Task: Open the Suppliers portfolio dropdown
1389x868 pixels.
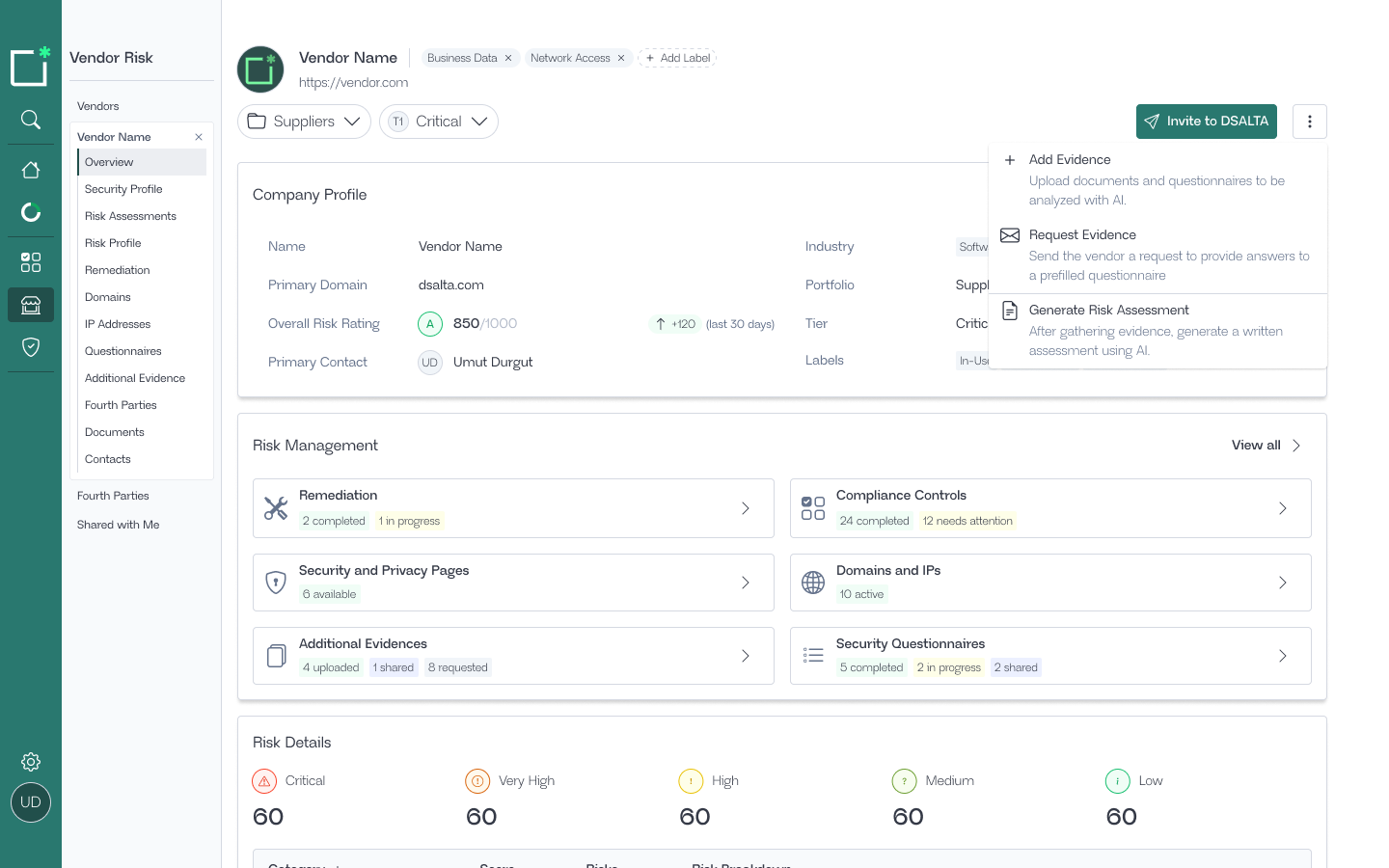Action: point(304,122)
